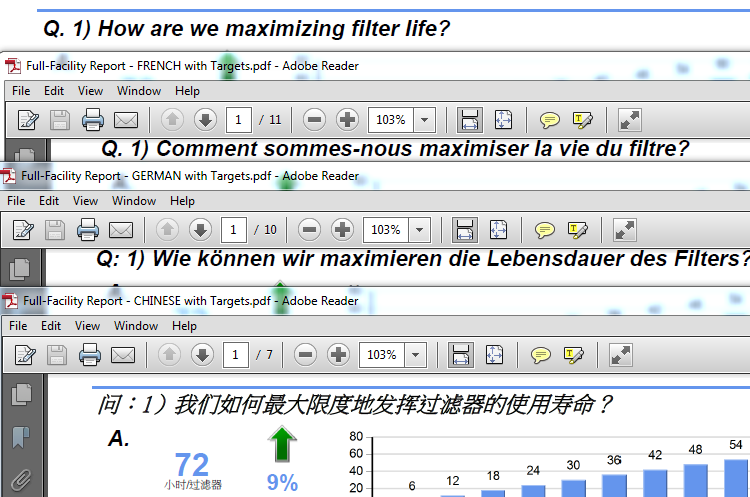
Task: Open Window menu in French report window
Action: [x=139, y=91]
